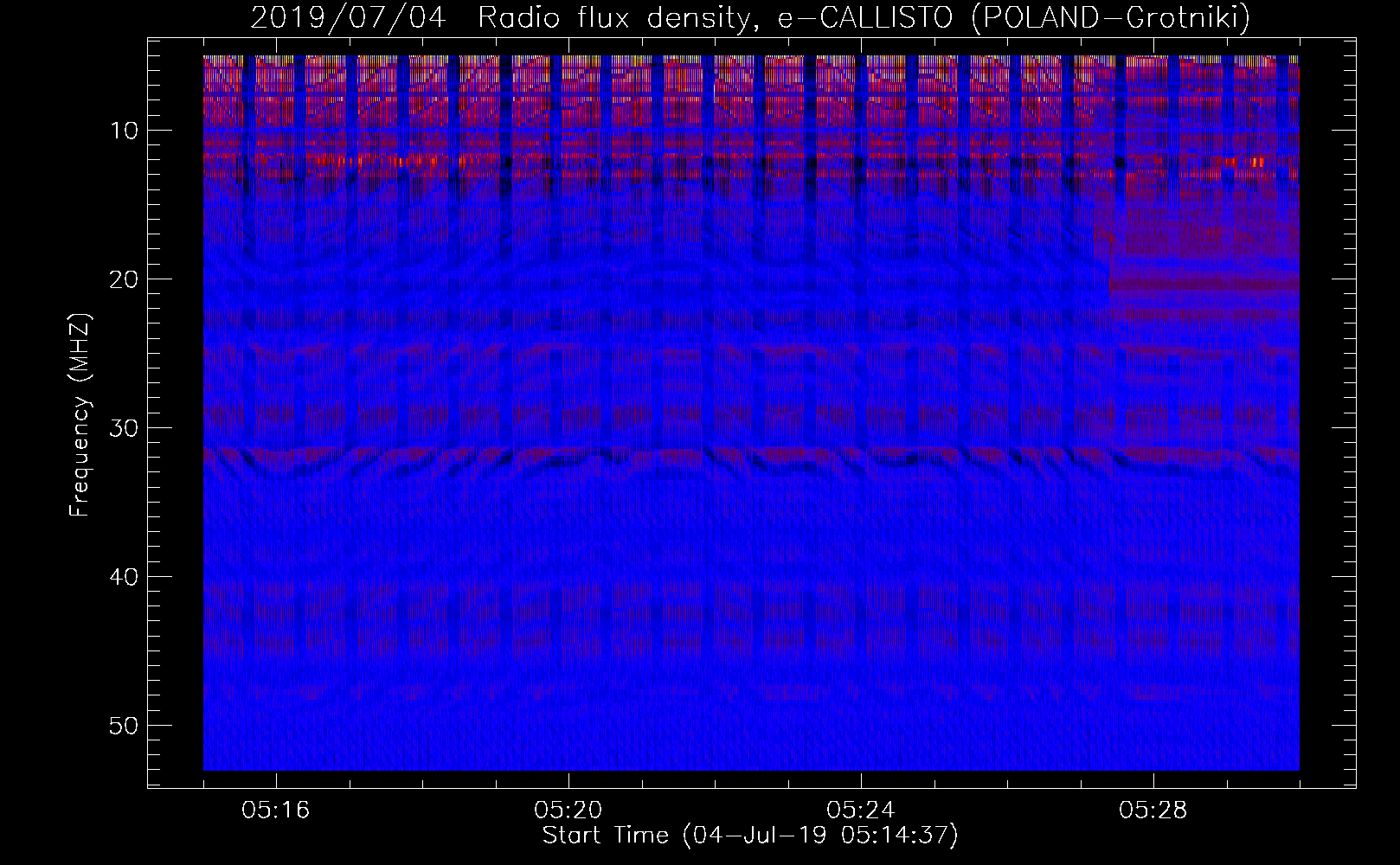Click the 05:28 time tick label
This screenshot has width=1400, height=865.
1153,811
